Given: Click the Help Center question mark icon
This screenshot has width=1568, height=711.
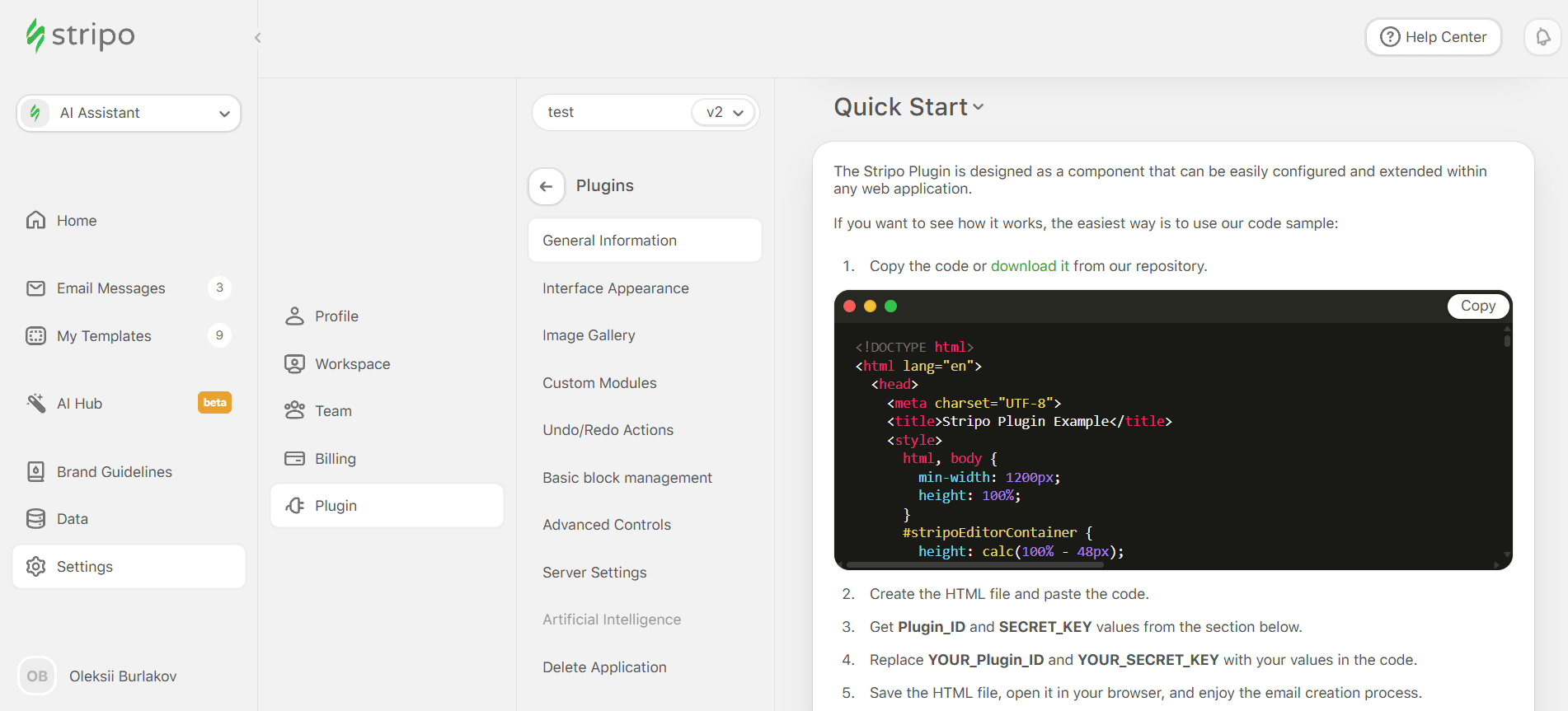Looking at the screenshot, I should pos(1390,37).
